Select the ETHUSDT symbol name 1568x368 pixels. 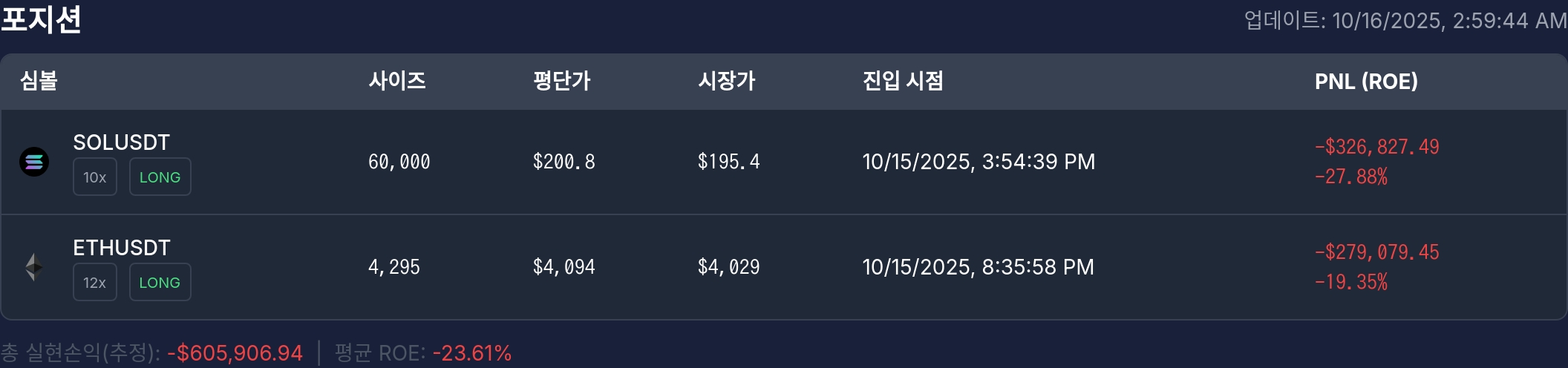pyautogui.click(x=122, y=248)
